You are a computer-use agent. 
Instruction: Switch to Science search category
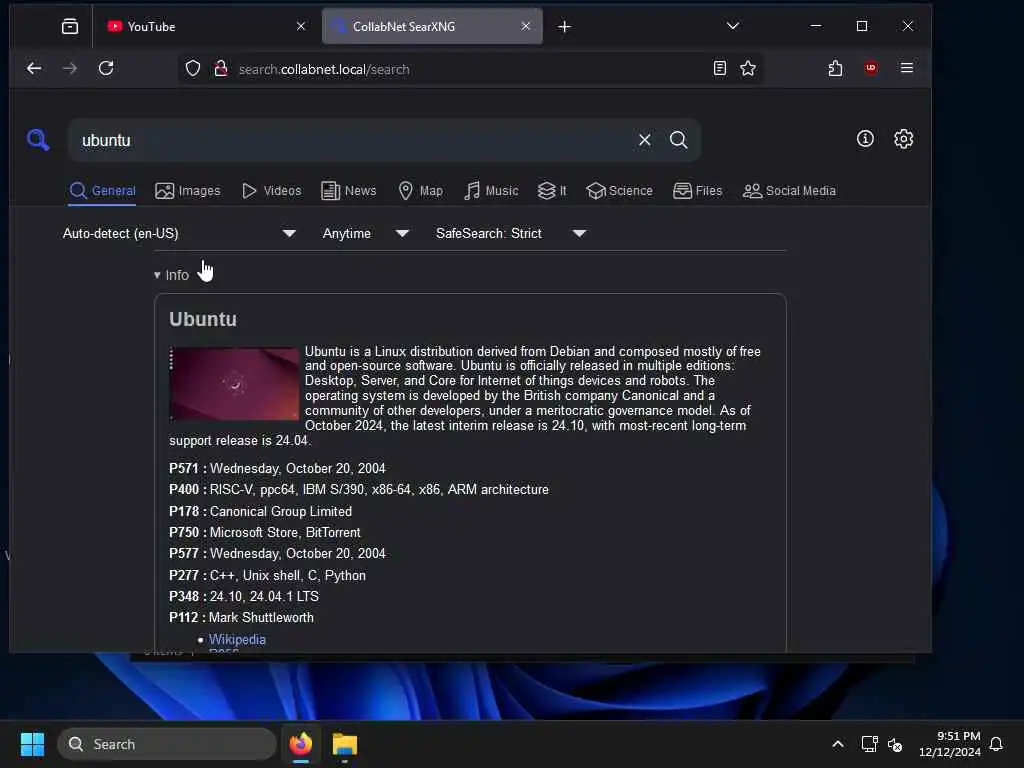[619, 191]
